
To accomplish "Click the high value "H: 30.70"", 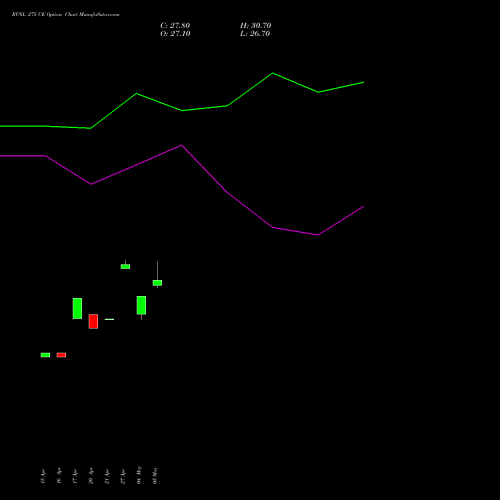I will click(x=256, y=26).
